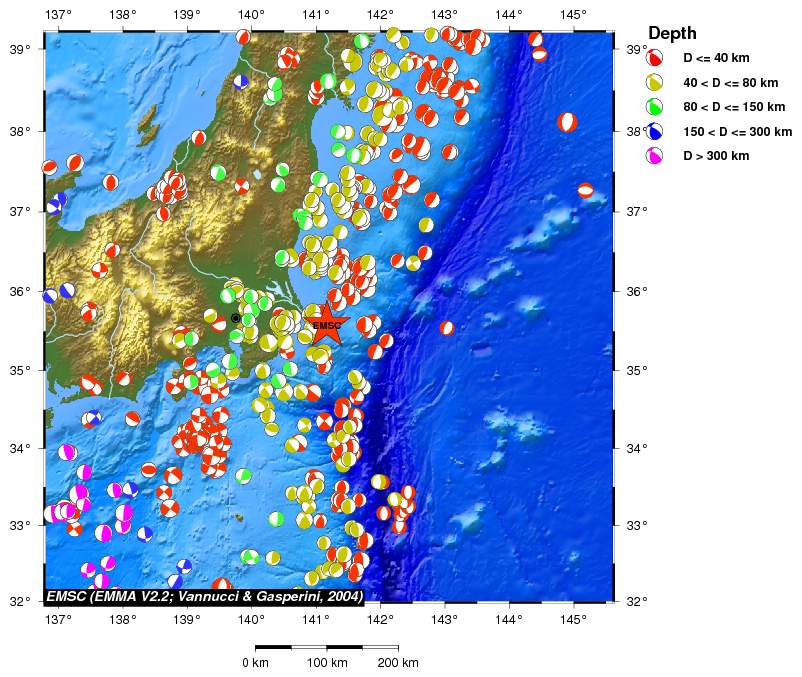Click the black circle city marker west of the star
The height and width of the screenshot is (677, 802).
(x=236, y=318)
